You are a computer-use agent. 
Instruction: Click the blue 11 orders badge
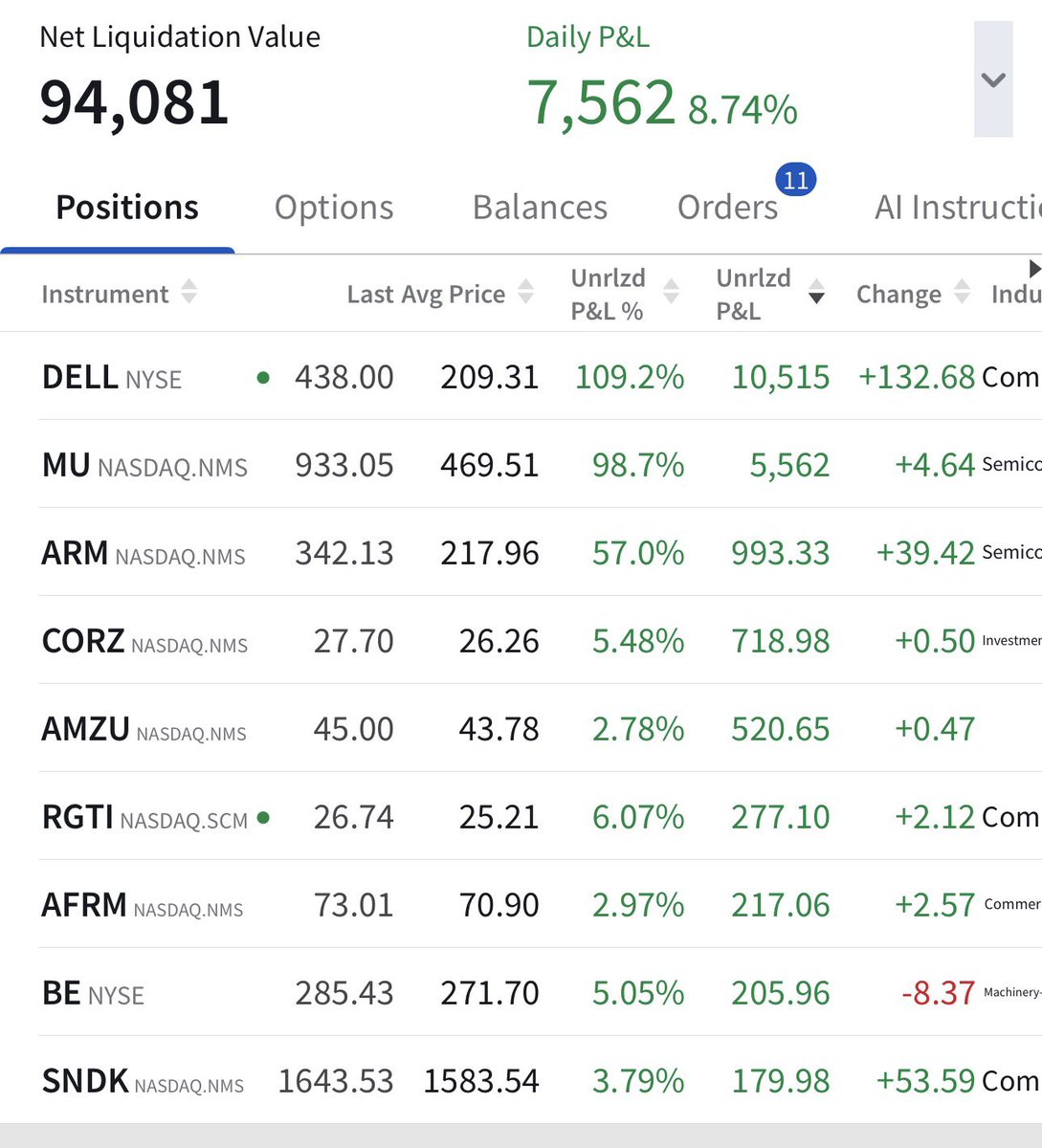point(795,180)
